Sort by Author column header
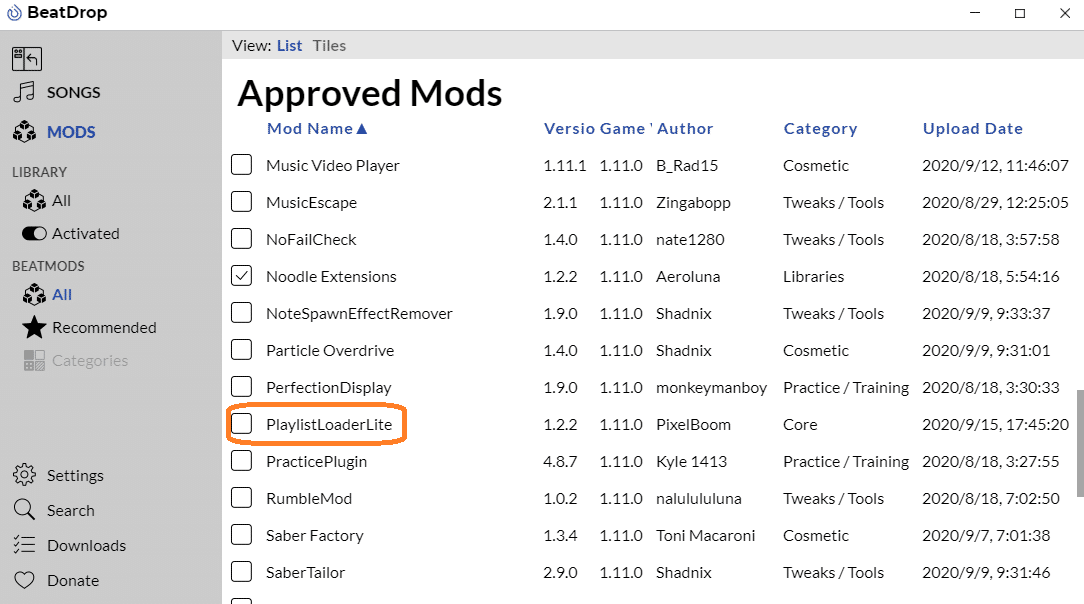This screenshot has width=1084, height=604. 684,129
